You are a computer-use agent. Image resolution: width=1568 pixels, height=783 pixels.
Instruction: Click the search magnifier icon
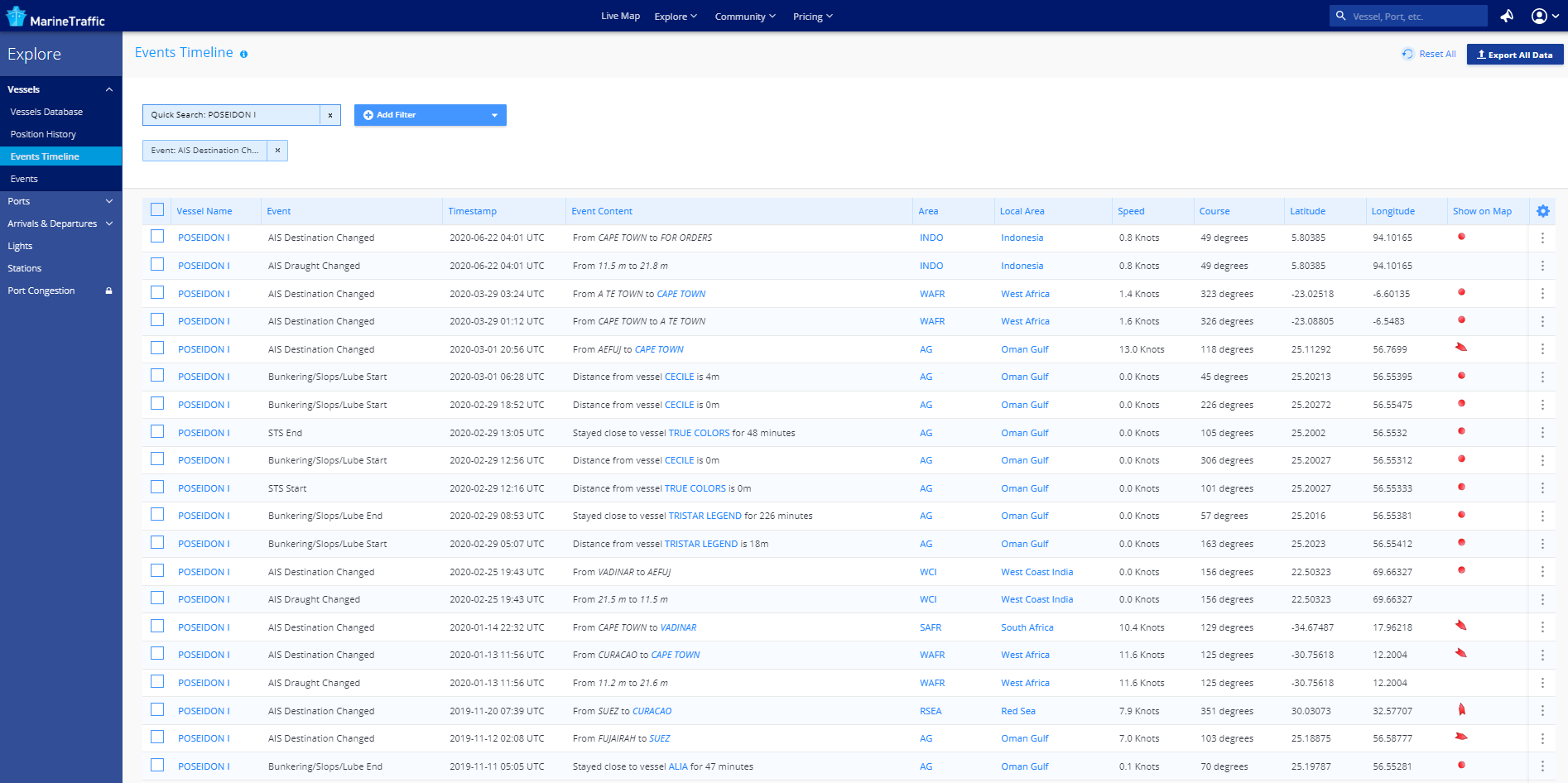tap(1340, 16)
